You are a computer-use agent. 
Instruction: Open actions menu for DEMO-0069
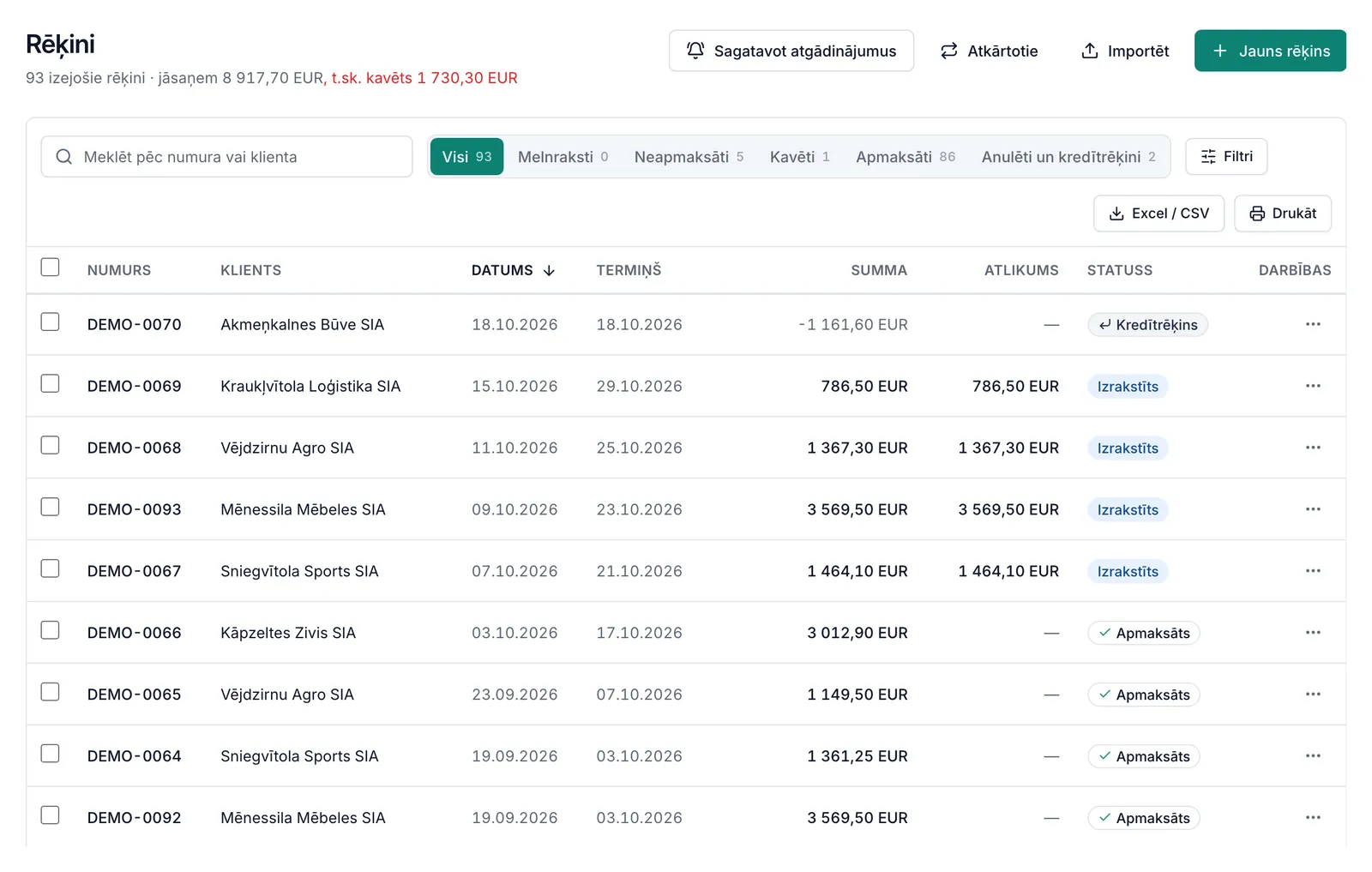pyautogui.click(x=1313, y=386)
